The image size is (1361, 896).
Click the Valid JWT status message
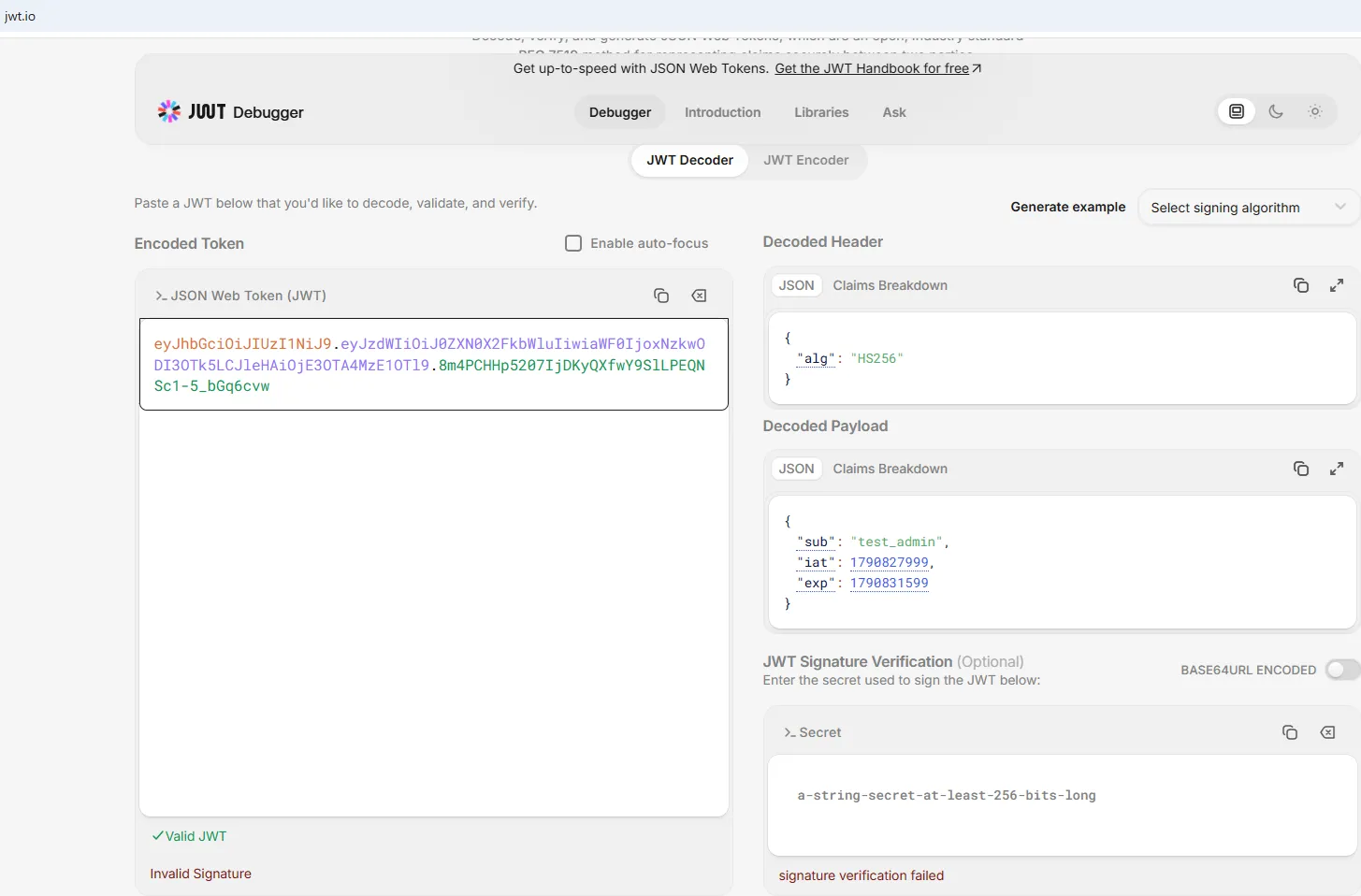[189, 836]
